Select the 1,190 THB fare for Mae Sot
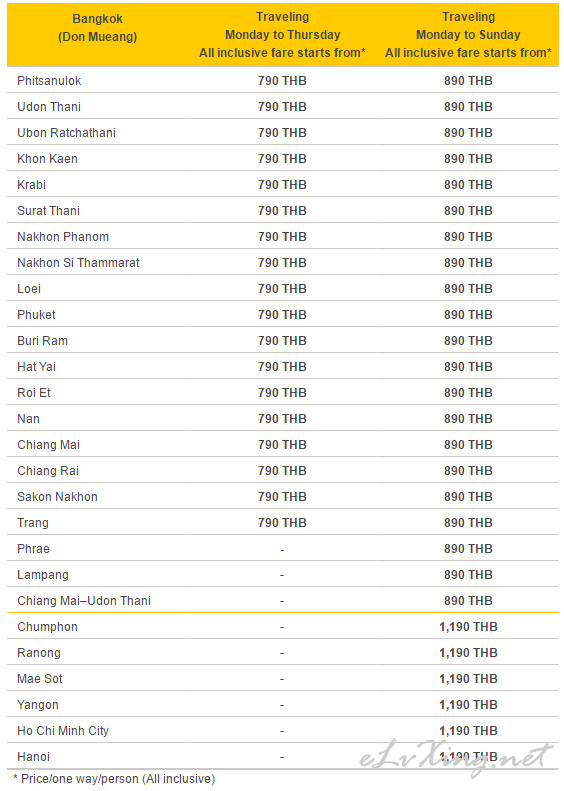The image size is (564, 791). [x=469, y=679]
